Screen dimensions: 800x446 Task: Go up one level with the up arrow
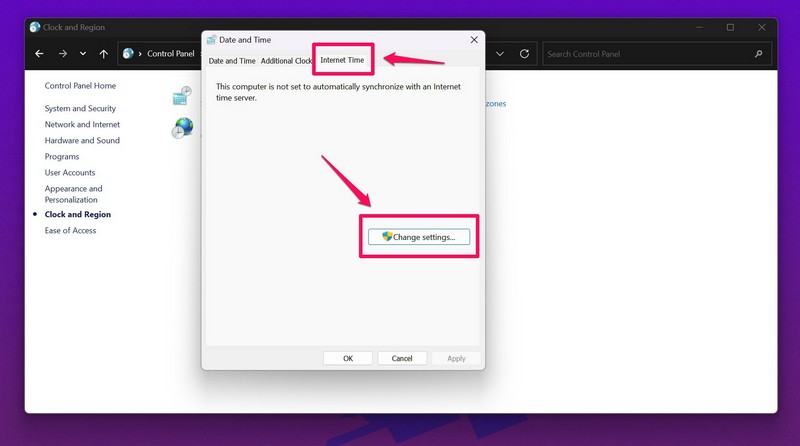click(104, 54)
